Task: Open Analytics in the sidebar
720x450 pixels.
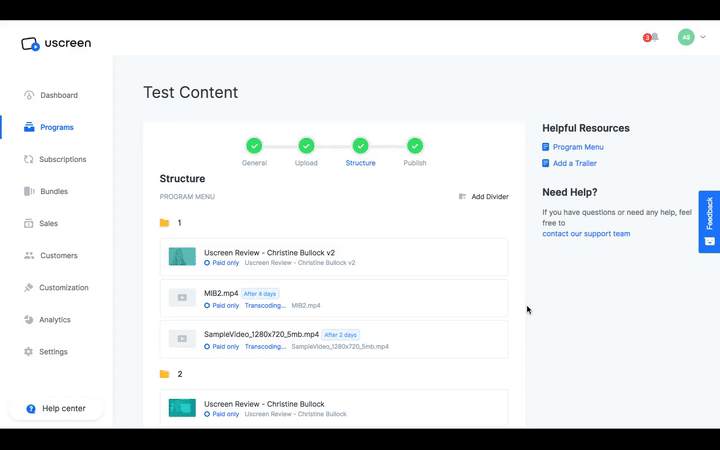Action: click(56, 320)
